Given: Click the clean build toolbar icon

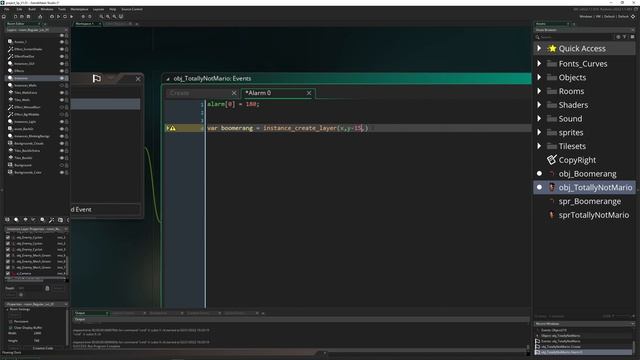Looking at the screenshot, I should [71, 17].
